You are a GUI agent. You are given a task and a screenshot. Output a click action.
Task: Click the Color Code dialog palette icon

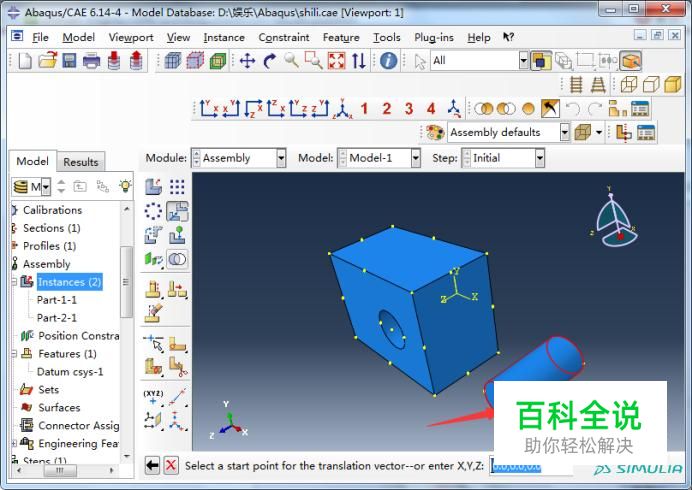pyautogui.click(x=435, y=132)
